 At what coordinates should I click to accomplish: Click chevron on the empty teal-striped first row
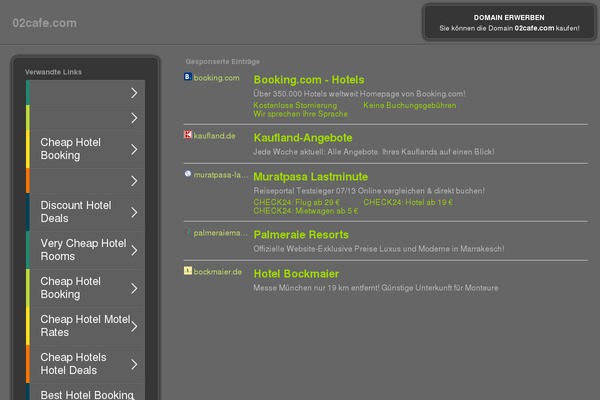(134, 93)
